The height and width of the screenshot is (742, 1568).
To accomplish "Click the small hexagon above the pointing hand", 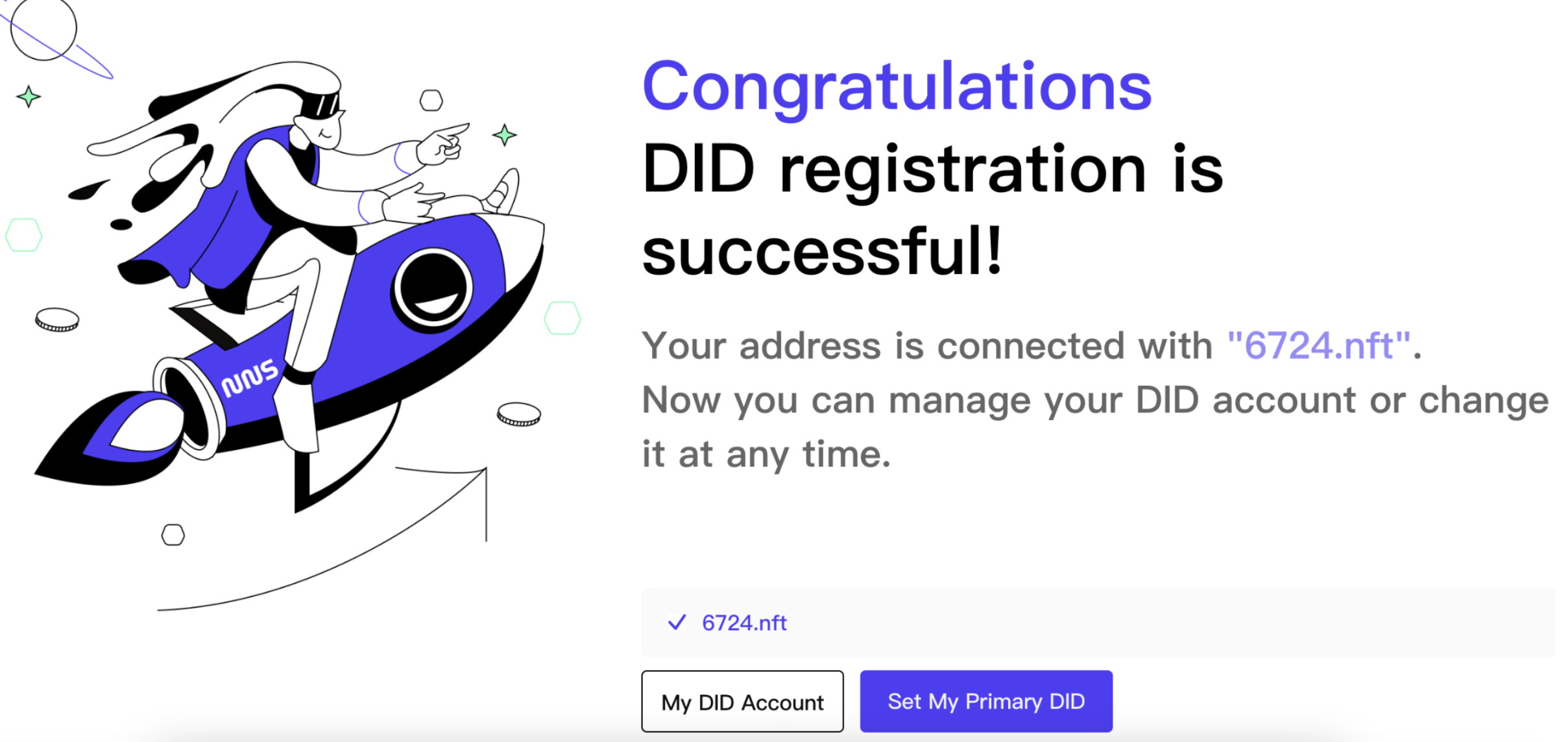I will (431, 101).
